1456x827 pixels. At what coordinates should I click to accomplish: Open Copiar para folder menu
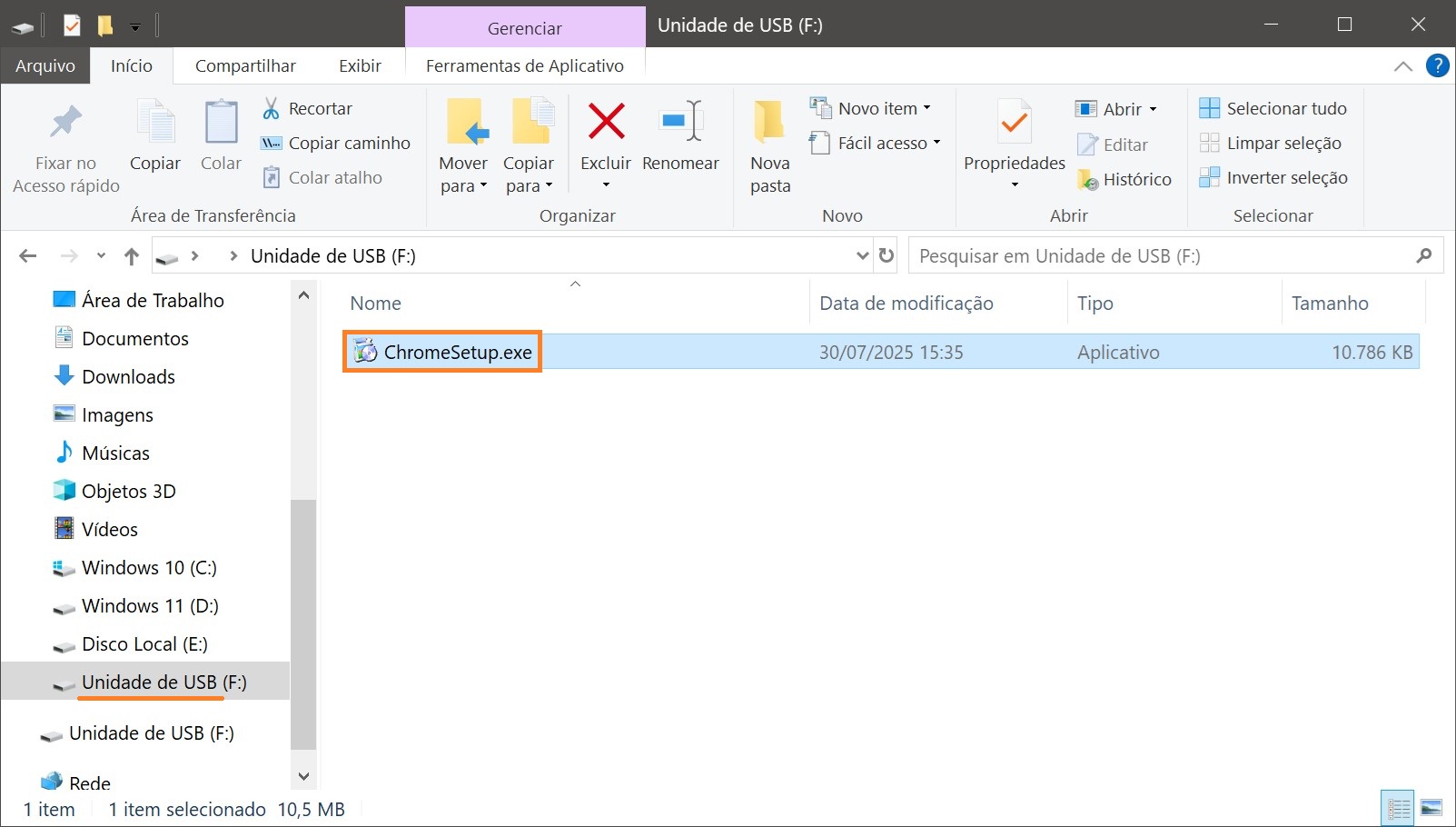[529, 147]
